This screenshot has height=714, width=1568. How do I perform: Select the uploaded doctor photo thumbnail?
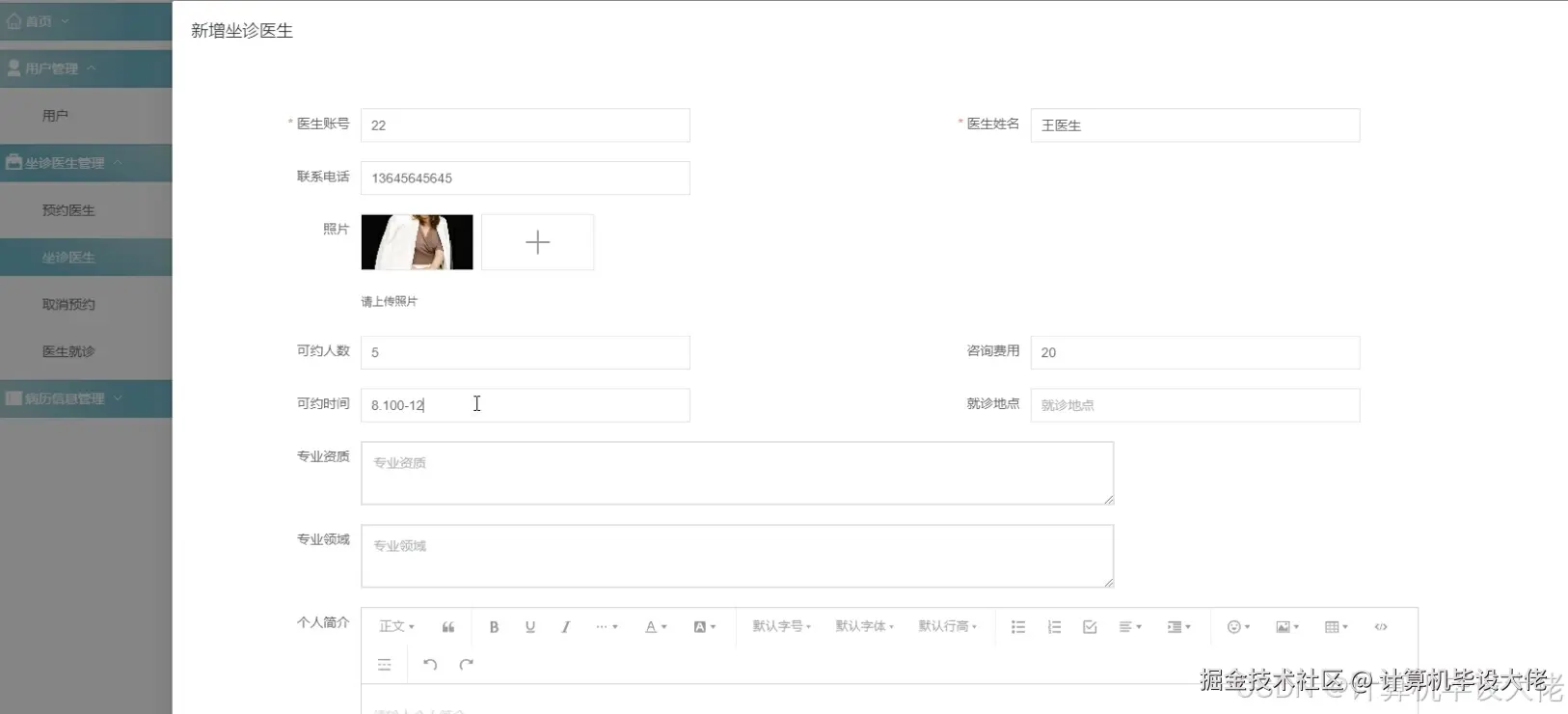pos(418,242)
